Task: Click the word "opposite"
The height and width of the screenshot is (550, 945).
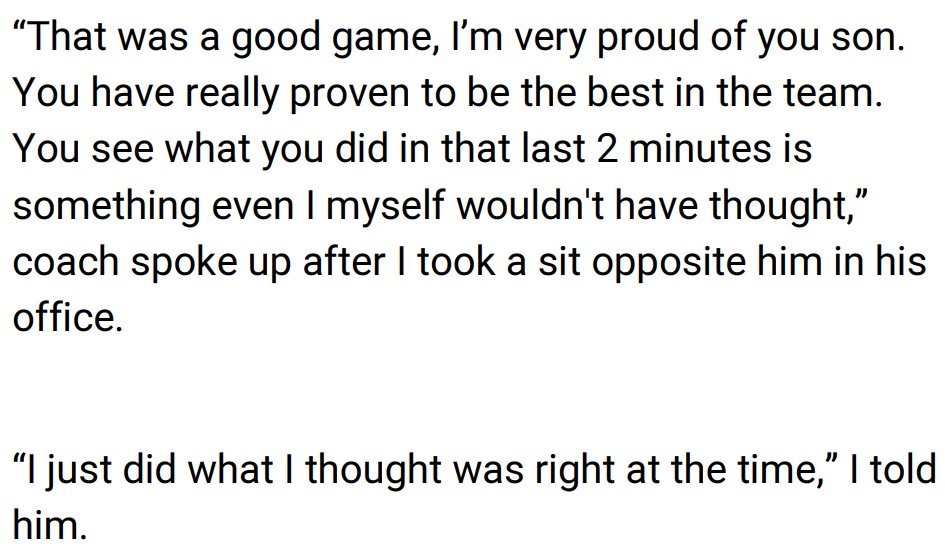Action: [655, 262]
